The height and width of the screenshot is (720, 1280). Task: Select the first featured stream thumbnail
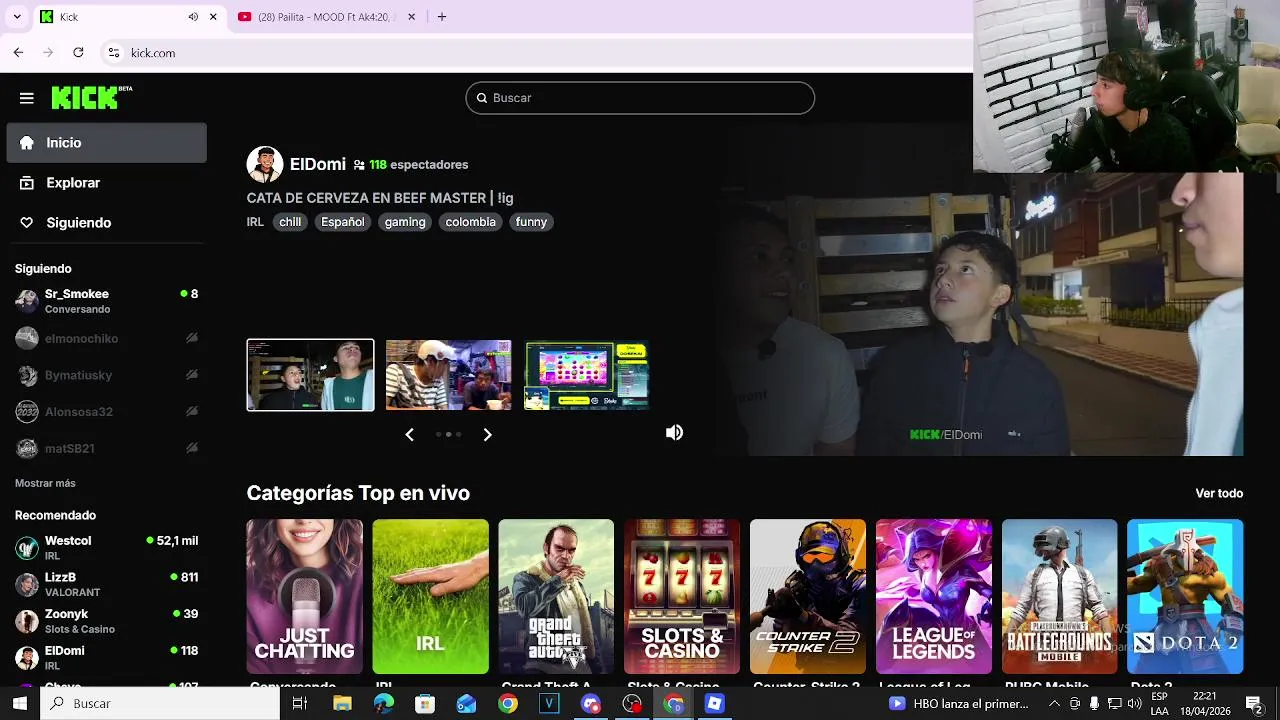pos(311,375)
